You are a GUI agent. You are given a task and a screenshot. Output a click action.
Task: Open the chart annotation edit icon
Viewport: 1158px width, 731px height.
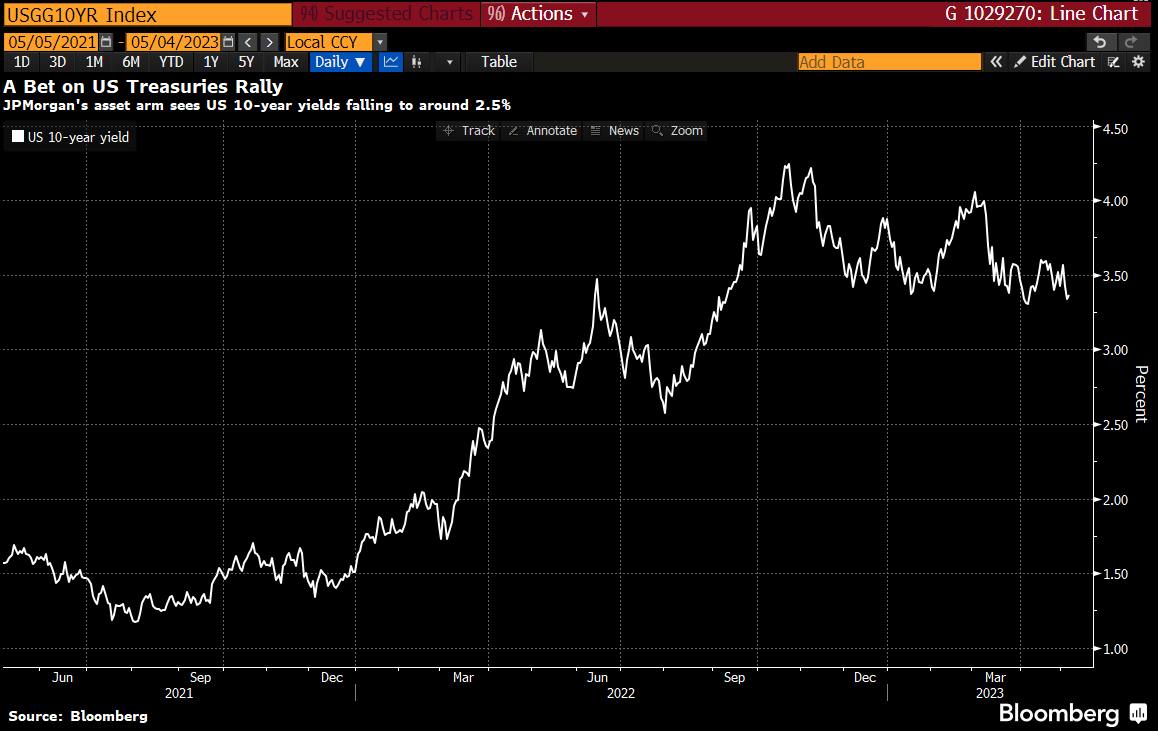point(1114,62)
